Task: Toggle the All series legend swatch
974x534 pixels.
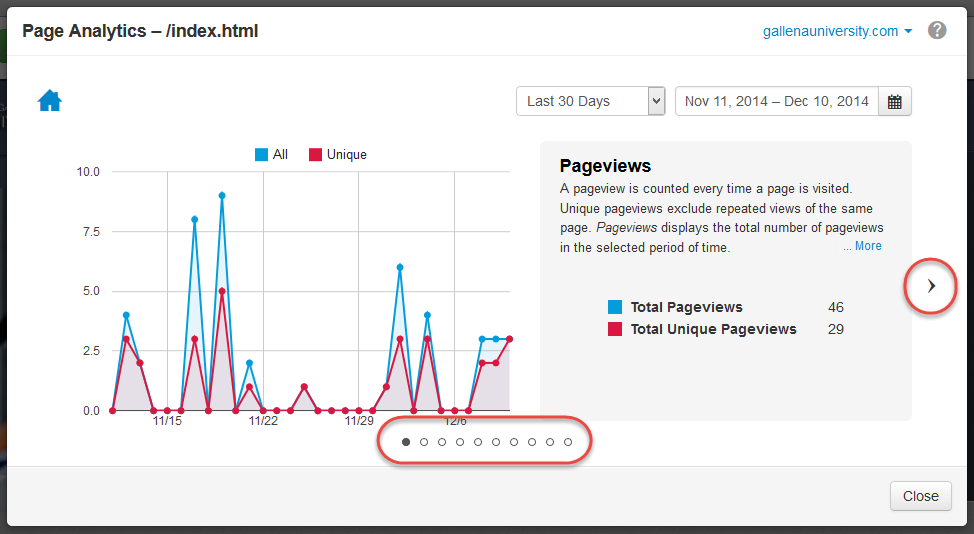Action: 262,155
